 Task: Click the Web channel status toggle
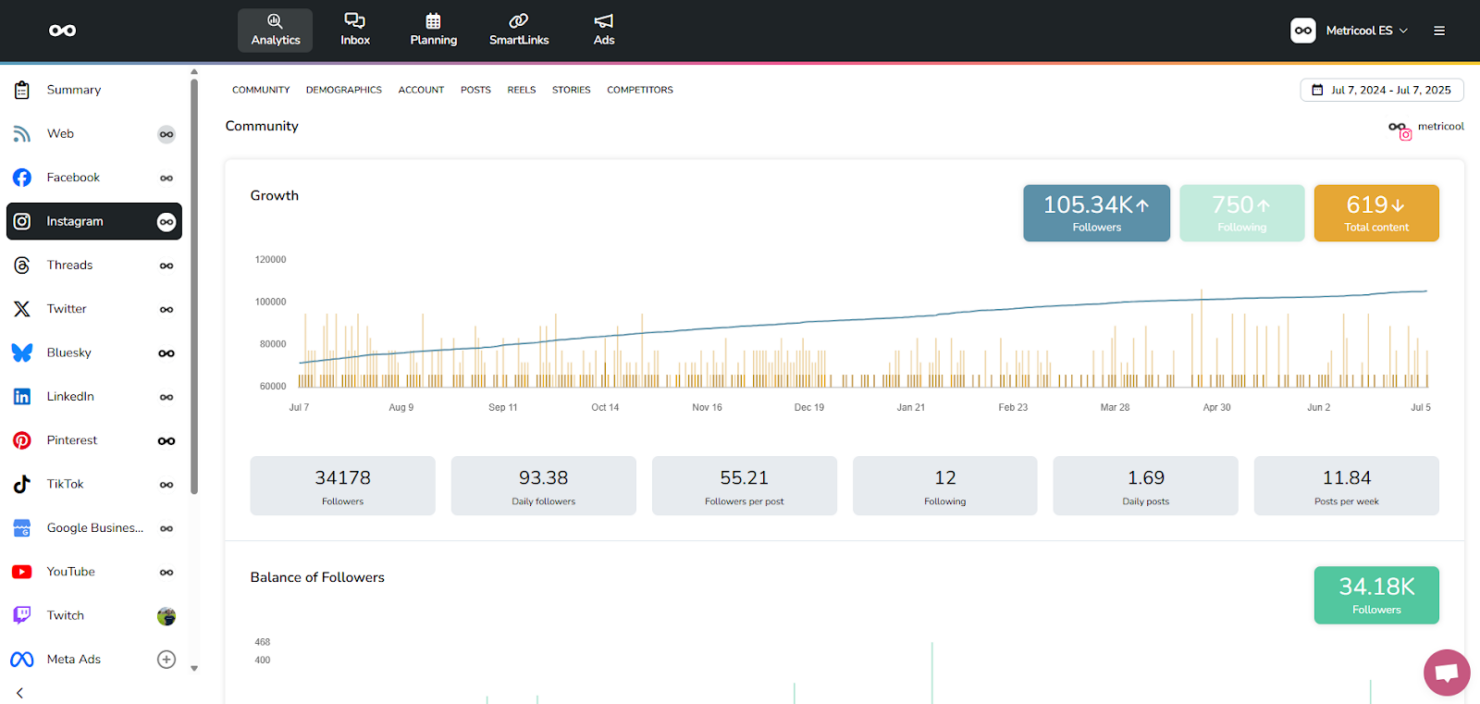pos(166,133)
